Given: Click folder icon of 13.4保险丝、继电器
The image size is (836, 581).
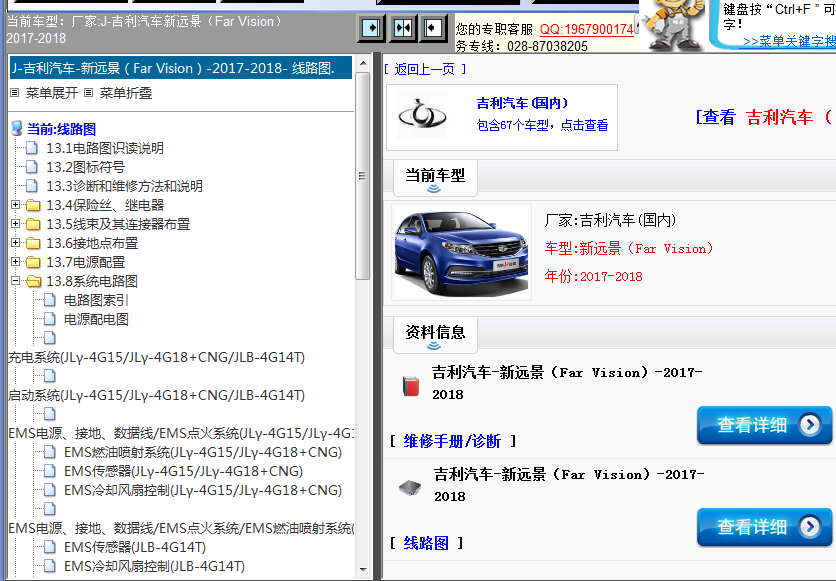Looking at the screenshot, I should tap(33, 205).
